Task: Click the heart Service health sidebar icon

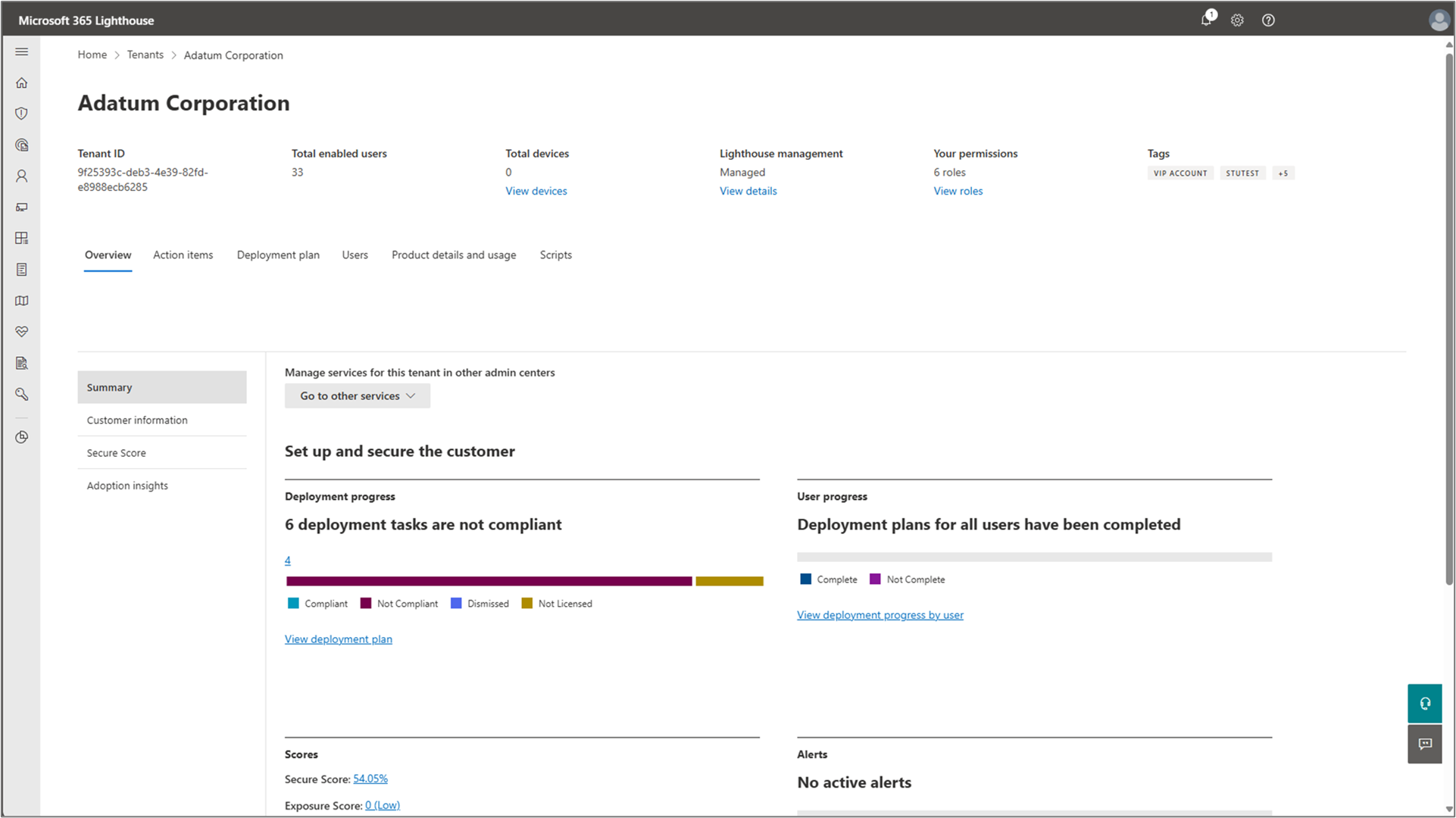Action: (x=22, y=332)
